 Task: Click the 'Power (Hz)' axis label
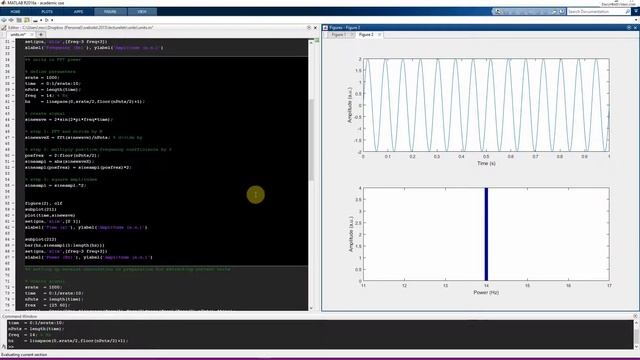coord(486,292)
